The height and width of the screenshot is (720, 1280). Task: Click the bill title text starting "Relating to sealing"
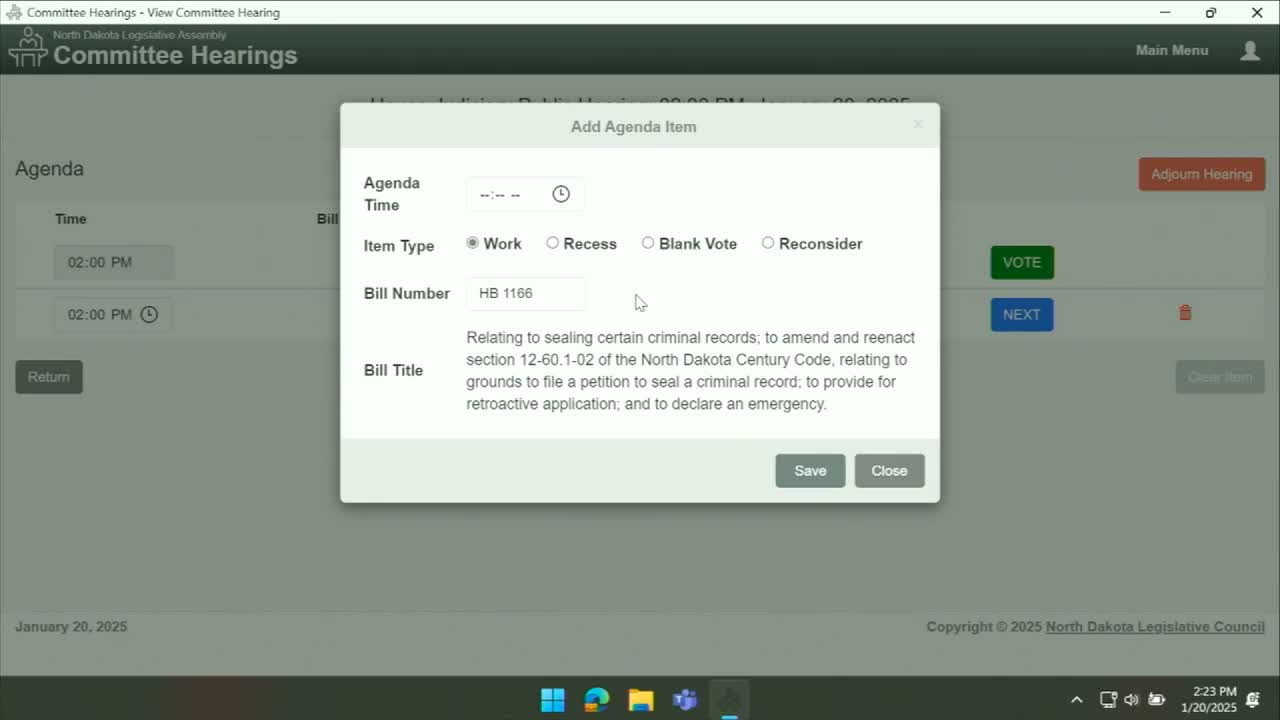point(690,371)
